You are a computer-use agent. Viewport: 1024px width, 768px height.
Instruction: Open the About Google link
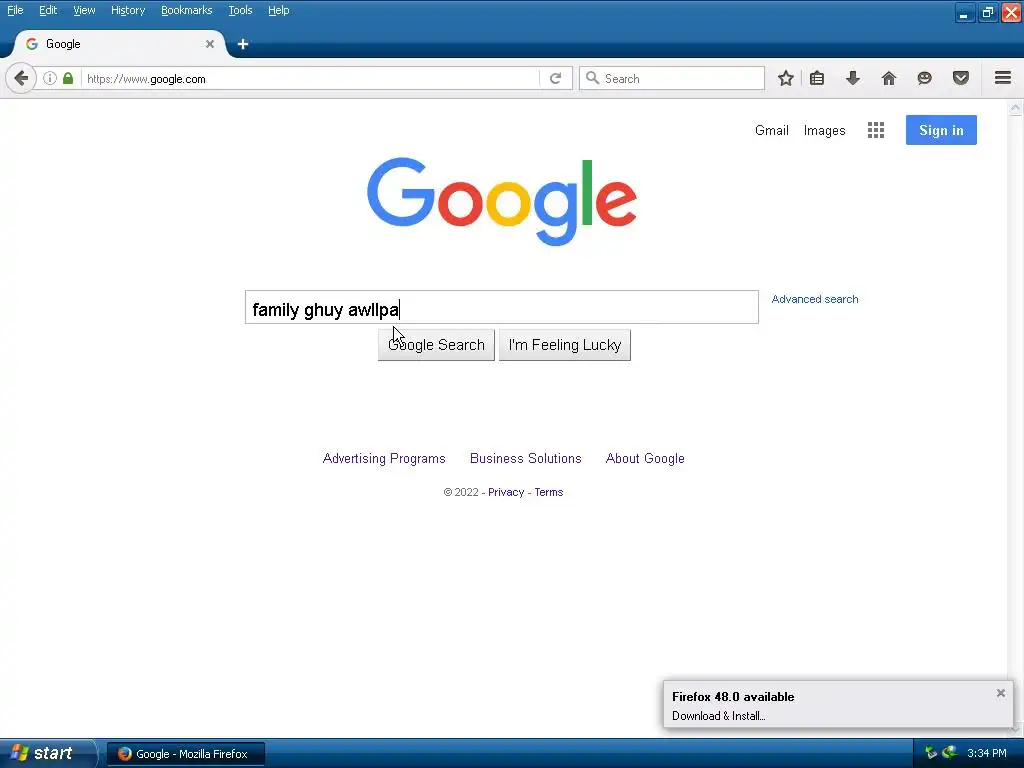[x=645, y=458]
